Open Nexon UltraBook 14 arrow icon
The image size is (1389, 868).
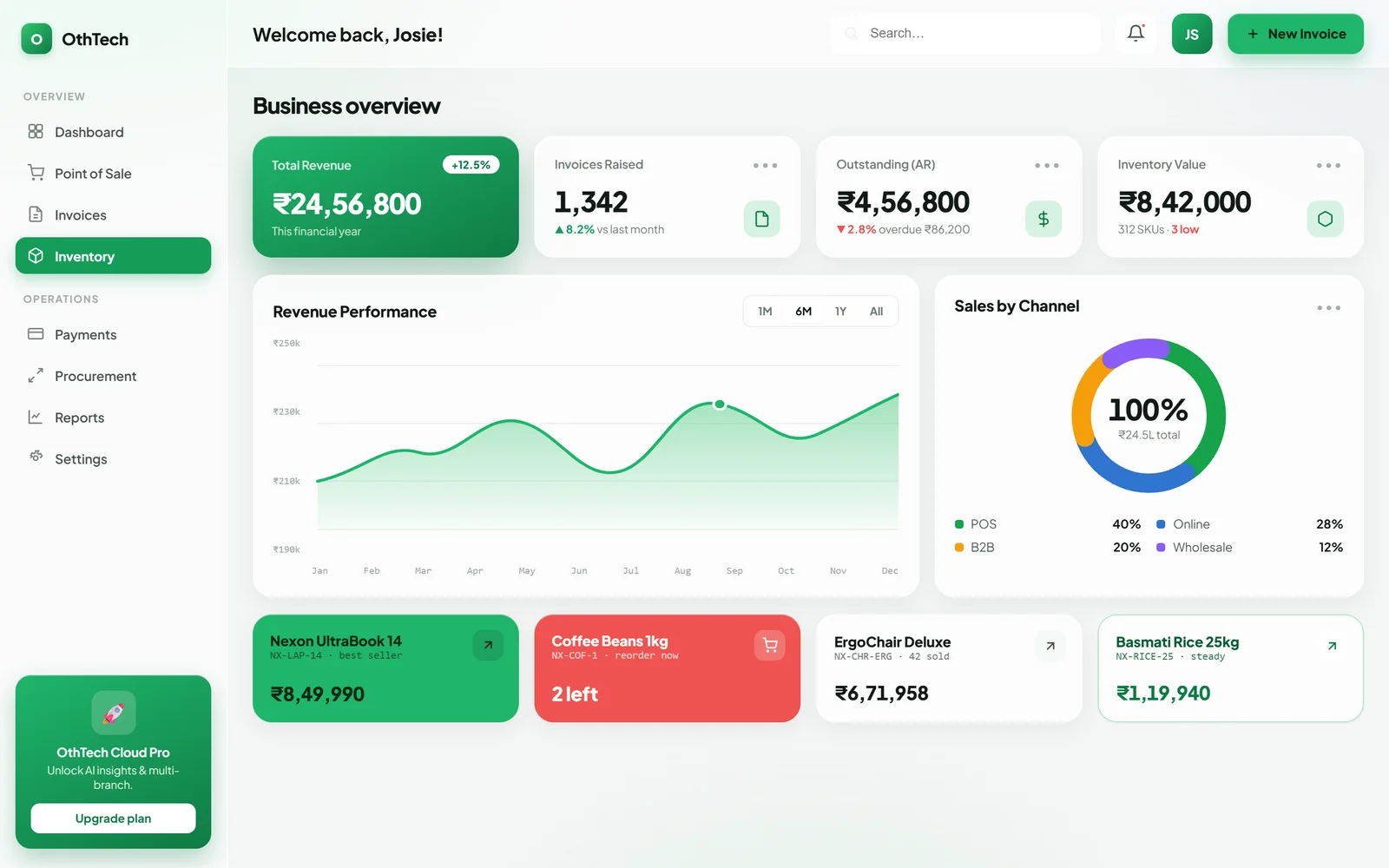[x=488, y=645]
